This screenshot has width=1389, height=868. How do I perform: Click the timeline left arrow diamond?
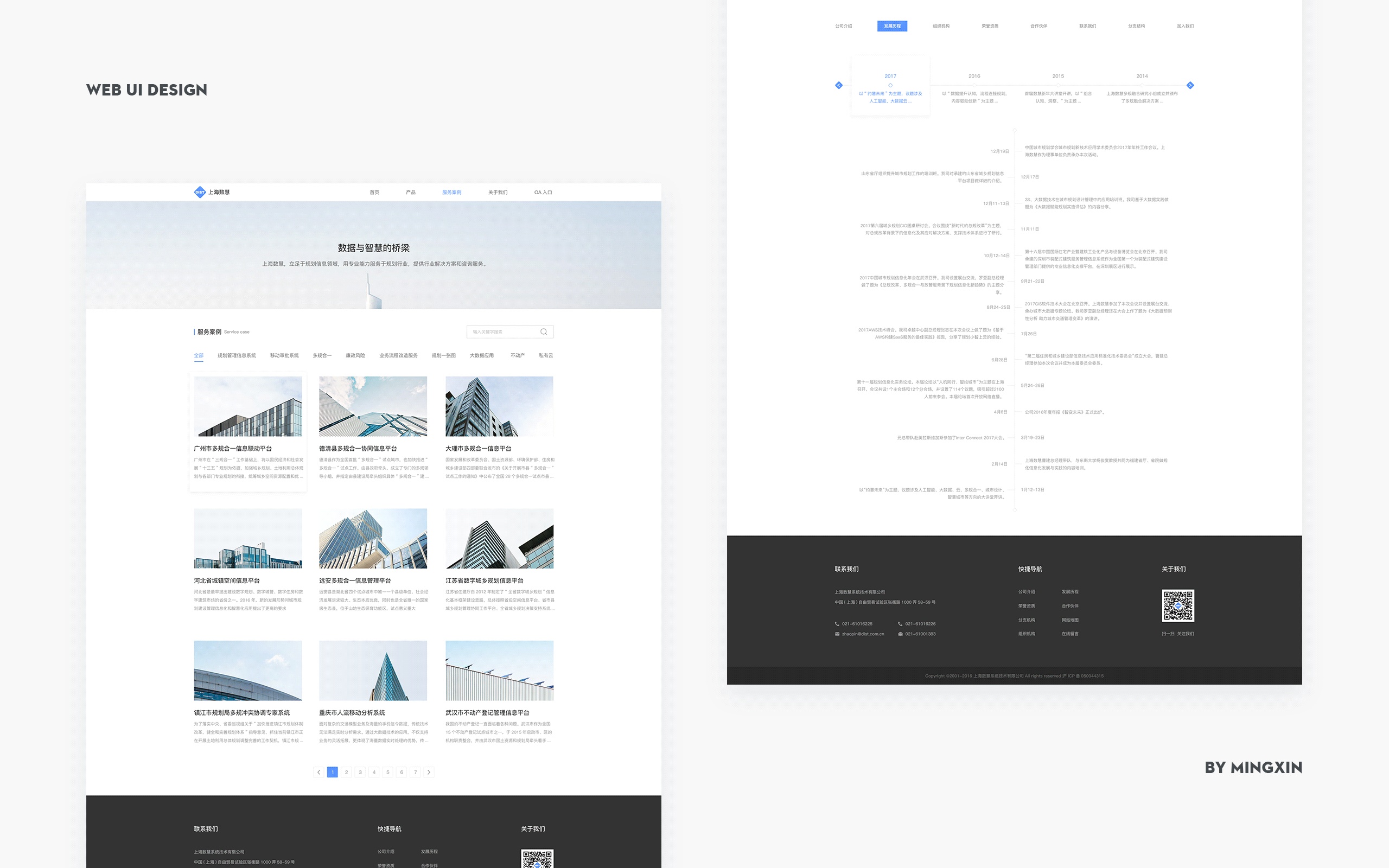coord(839,86)
